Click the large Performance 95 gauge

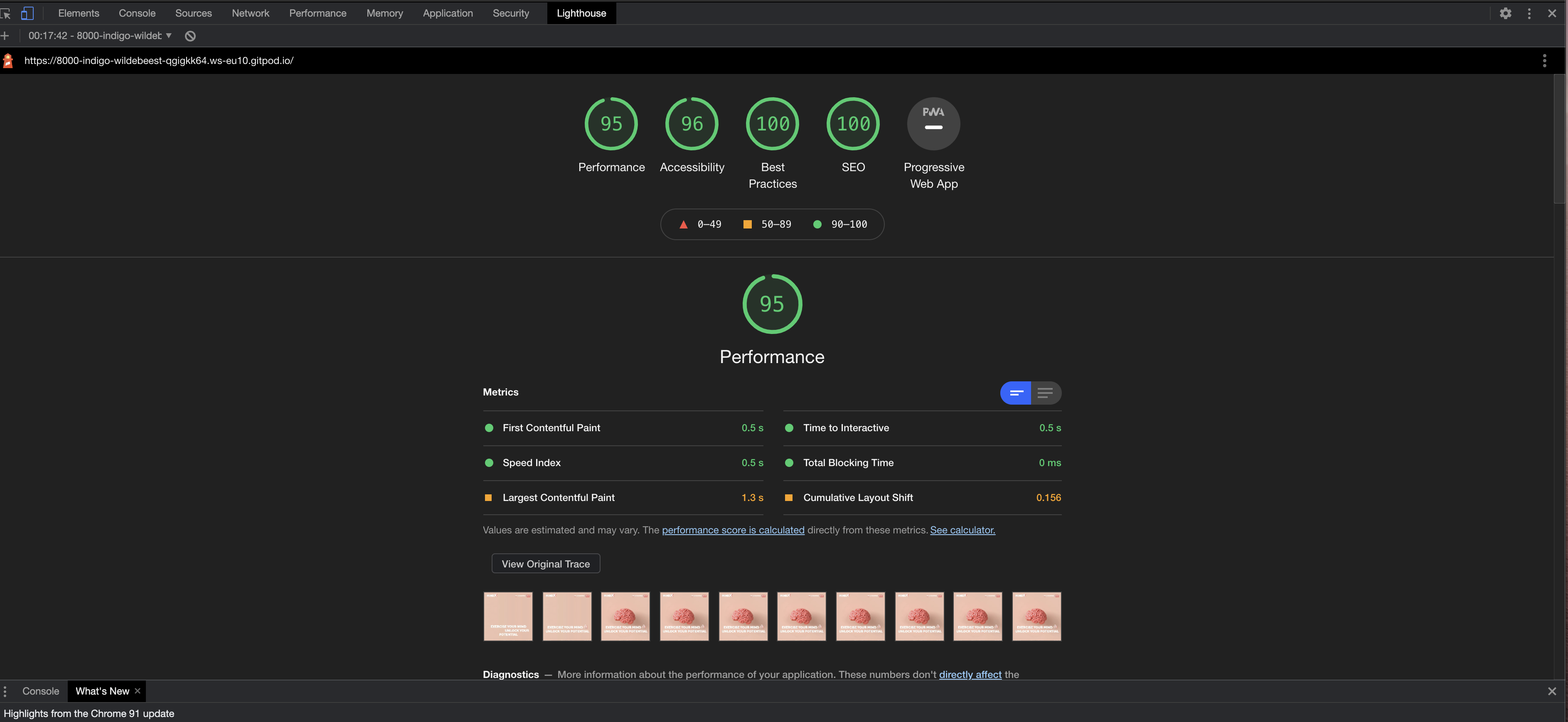click(773, 304)
